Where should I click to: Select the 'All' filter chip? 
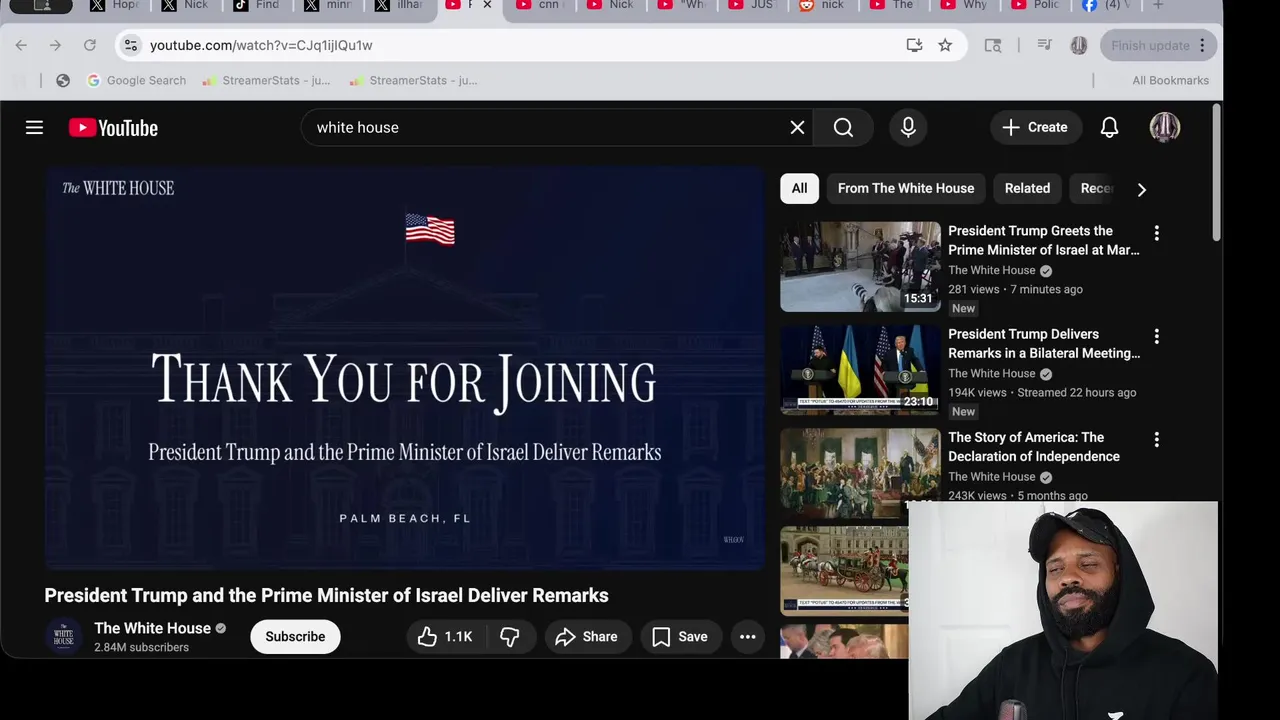(799, 188)
